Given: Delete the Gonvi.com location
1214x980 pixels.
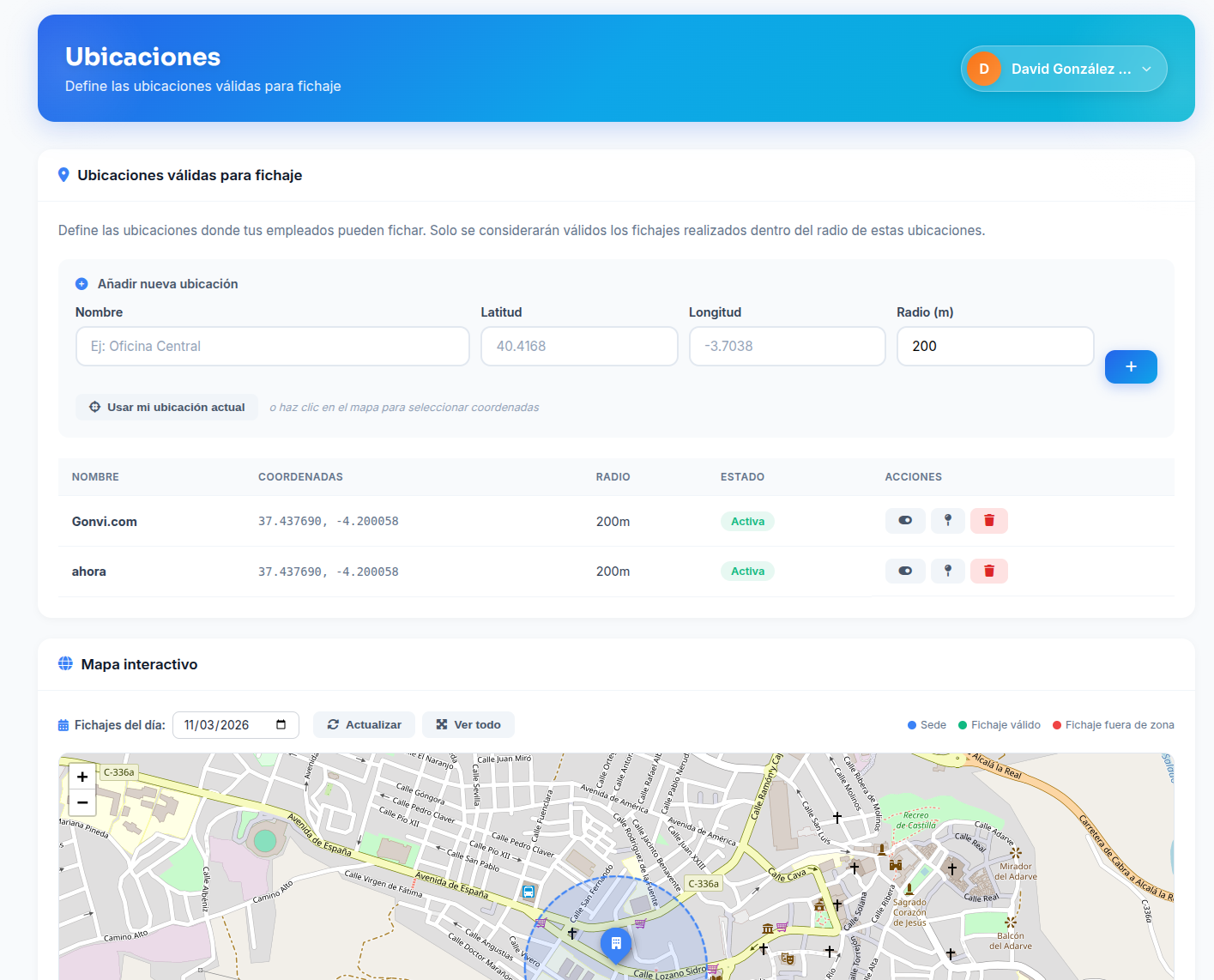Looking at the screenshot, I should click(x=988, y=521).
